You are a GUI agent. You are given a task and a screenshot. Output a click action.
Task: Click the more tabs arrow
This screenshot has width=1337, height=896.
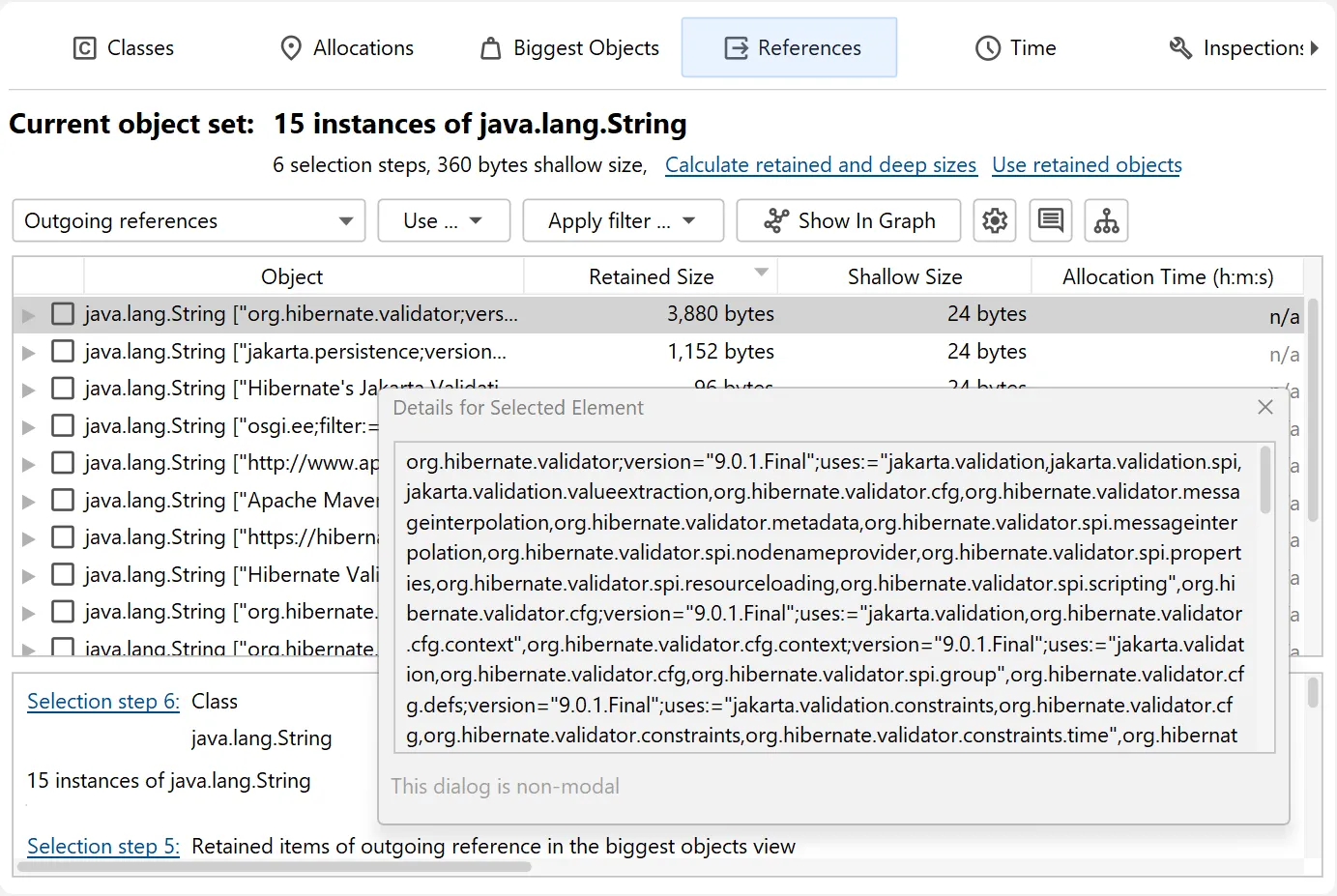coord(1315,47)
